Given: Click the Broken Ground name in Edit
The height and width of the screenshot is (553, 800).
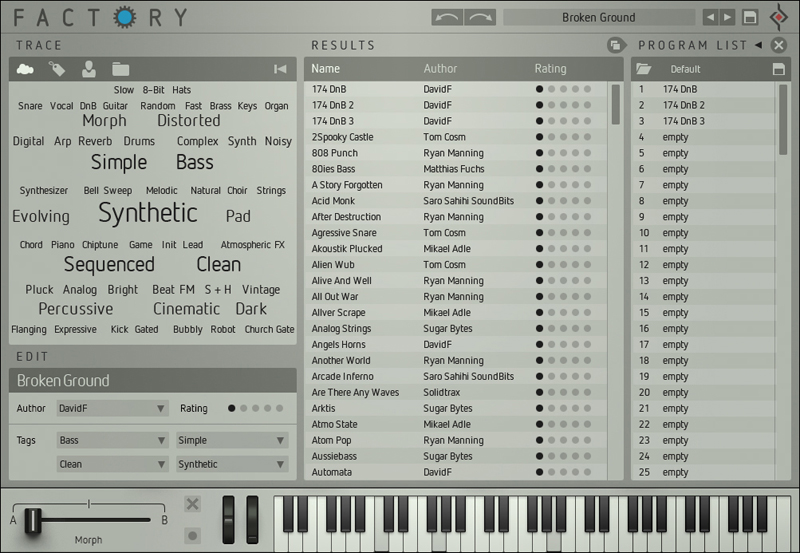Looking at the screenshot, I should pyautogui.click(x=63, y=381).
